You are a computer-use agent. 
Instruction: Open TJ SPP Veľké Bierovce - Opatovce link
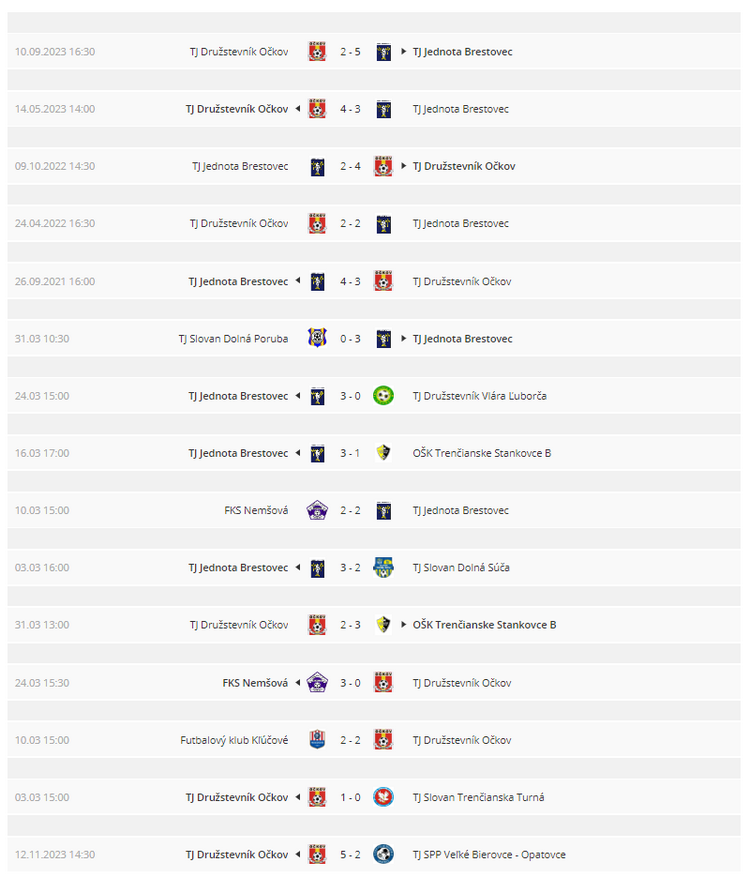[489, 854]
